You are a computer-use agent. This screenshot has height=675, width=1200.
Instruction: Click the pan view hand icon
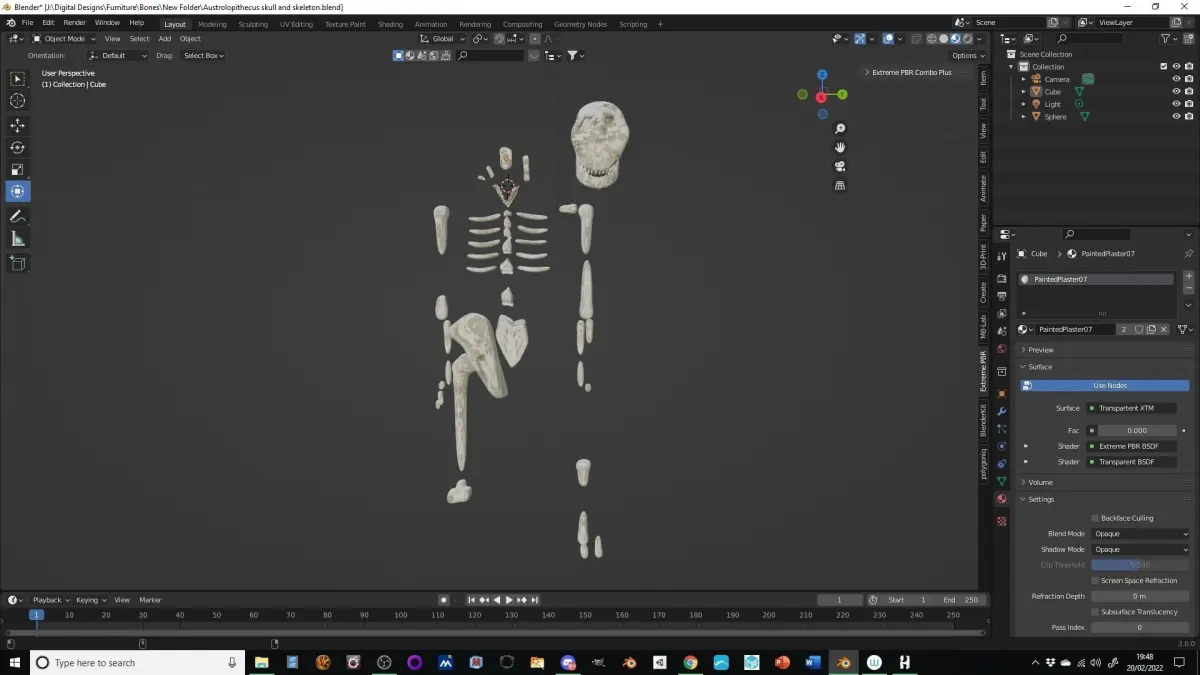pyautogui.click(x=840, y=147)
